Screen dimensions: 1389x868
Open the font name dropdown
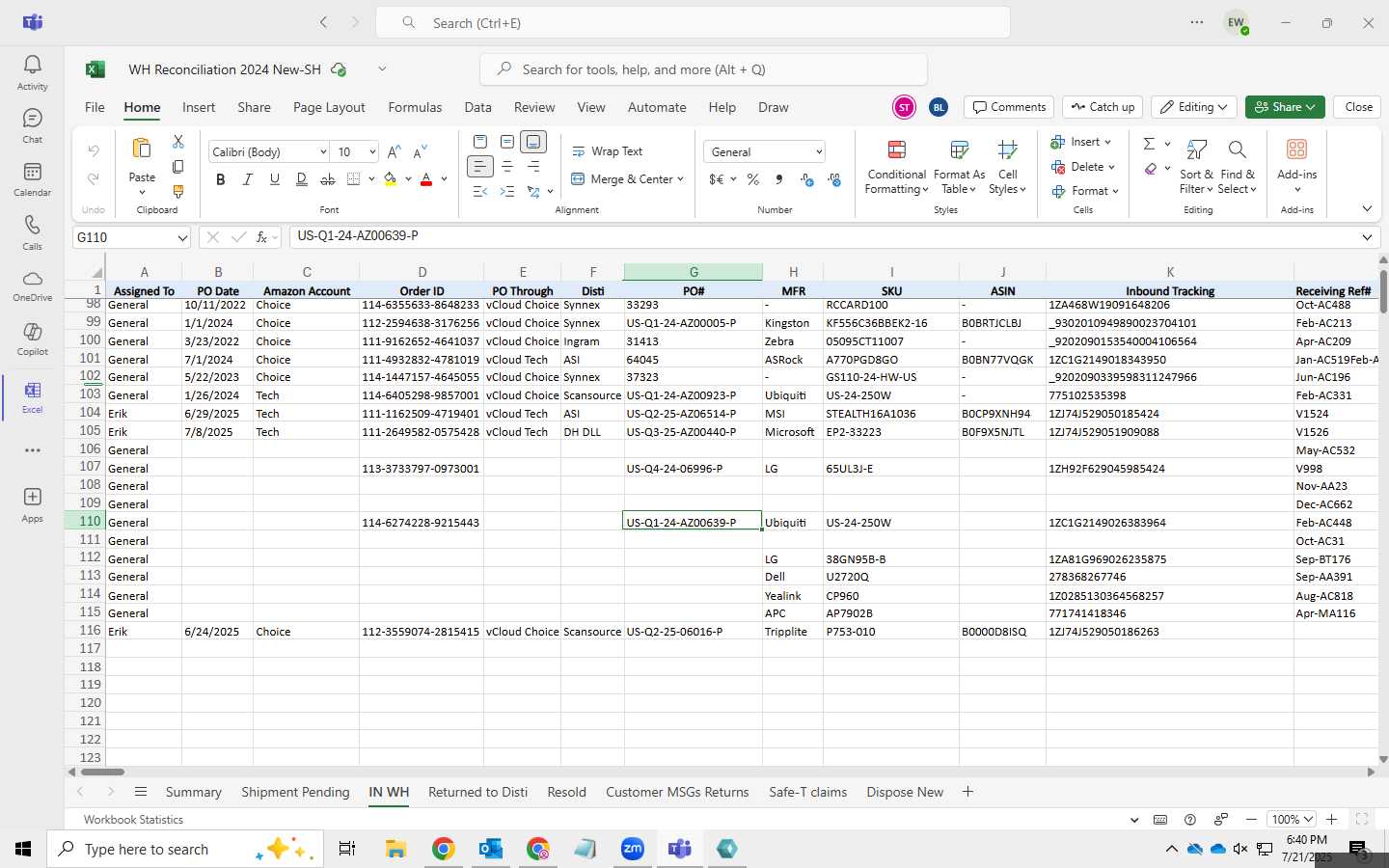pyautogui.click(x=323, y=152)
